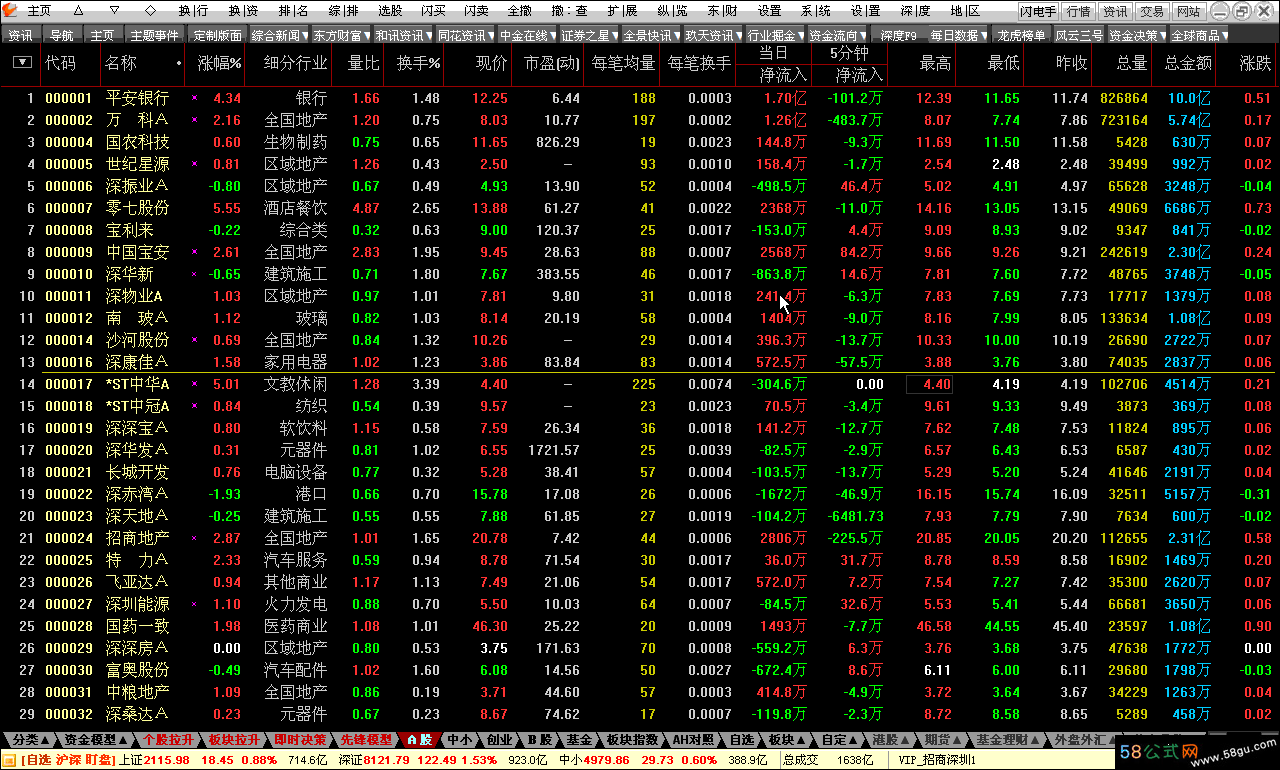Click the 文教休闲 industry cell
Image resolution: width=1280 pixels, height=770 pixels.
[x=295, y=385]
